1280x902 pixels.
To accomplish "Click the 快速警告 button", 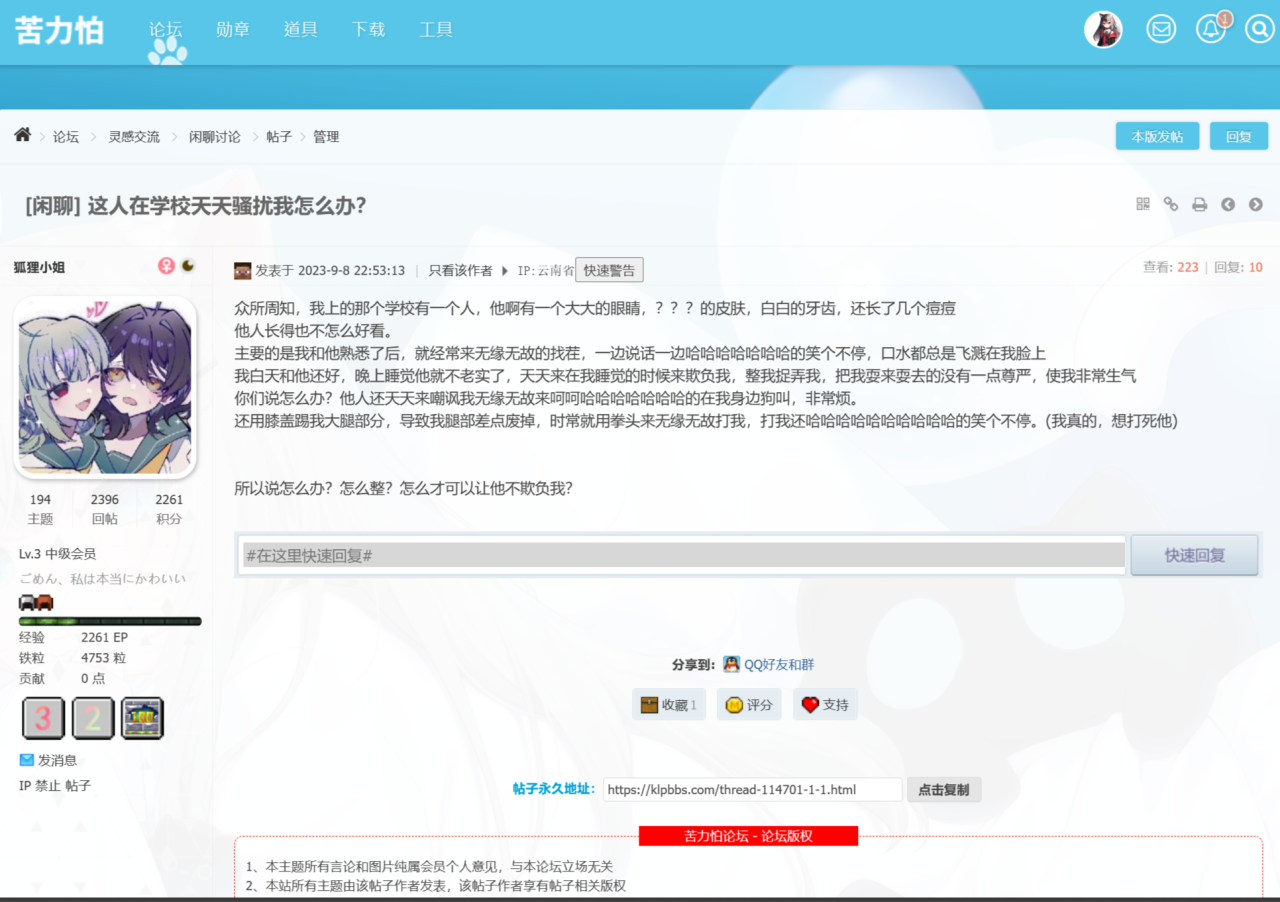I will point(609,270).
